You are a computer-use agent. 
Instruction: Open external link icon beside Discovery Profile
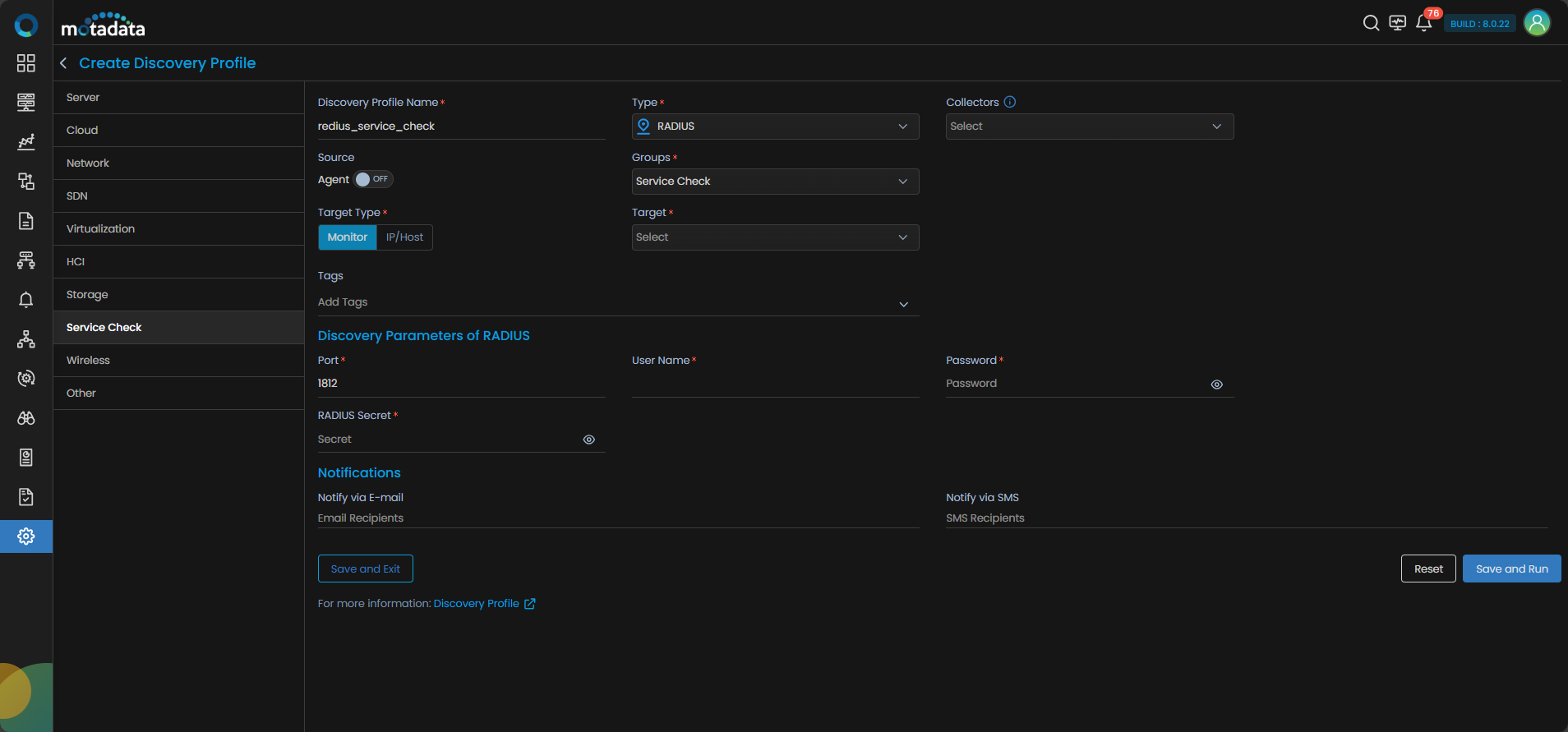[x=530, y=604]
